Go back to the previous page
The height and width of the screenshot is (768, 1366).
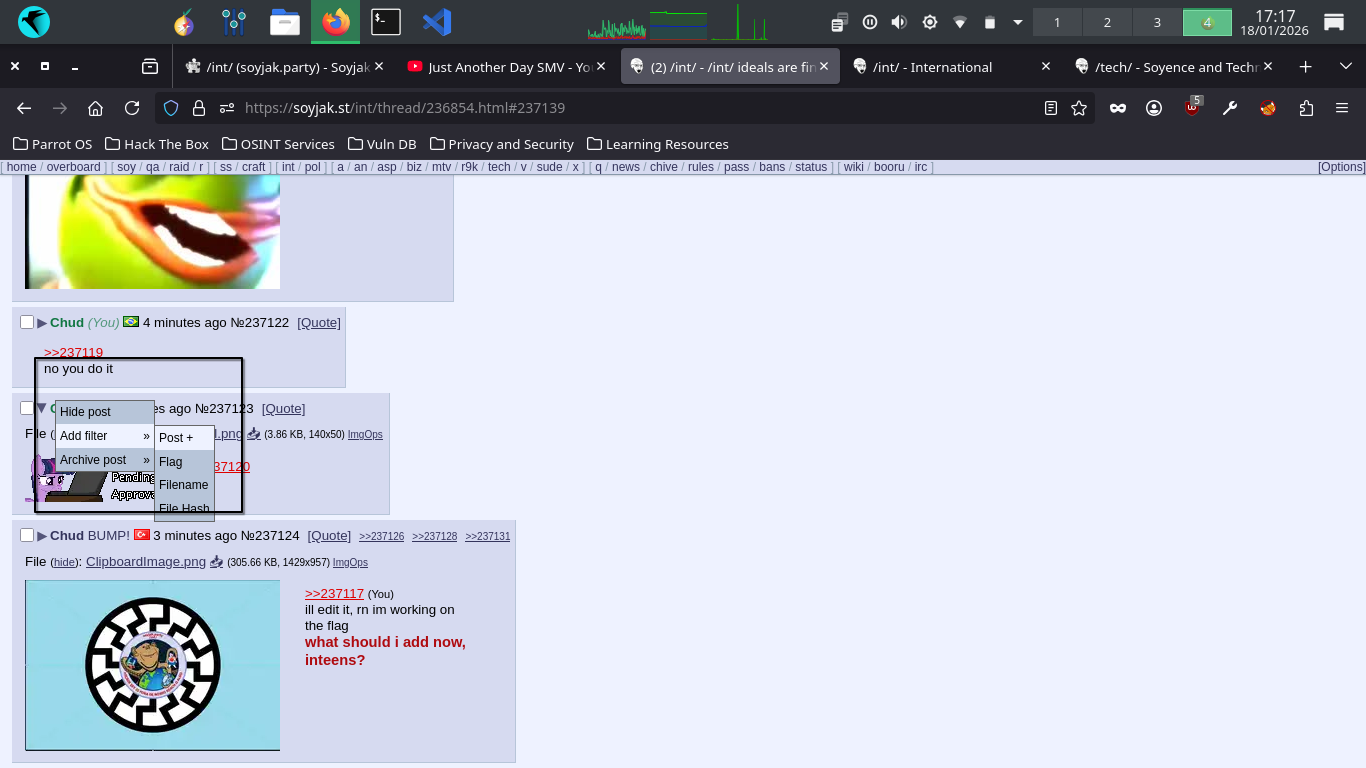pos(24,108)
